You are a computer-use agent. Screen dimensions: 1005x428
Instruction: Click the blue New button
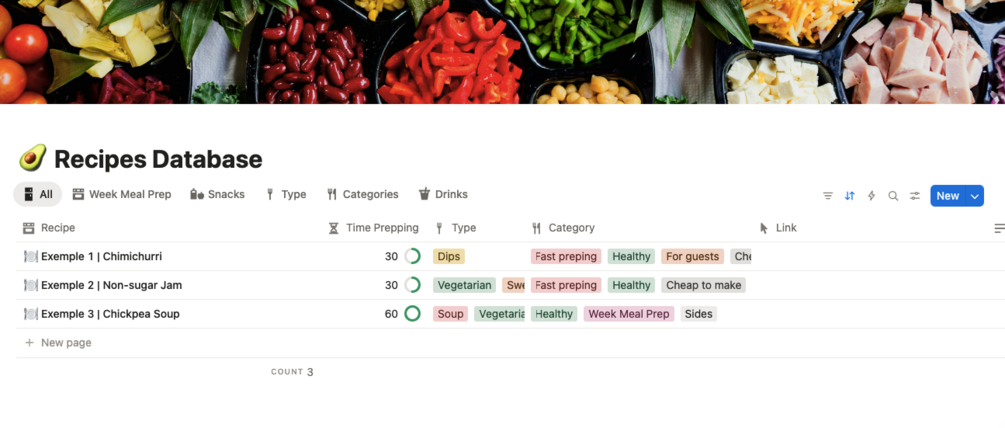click(947, 196)
